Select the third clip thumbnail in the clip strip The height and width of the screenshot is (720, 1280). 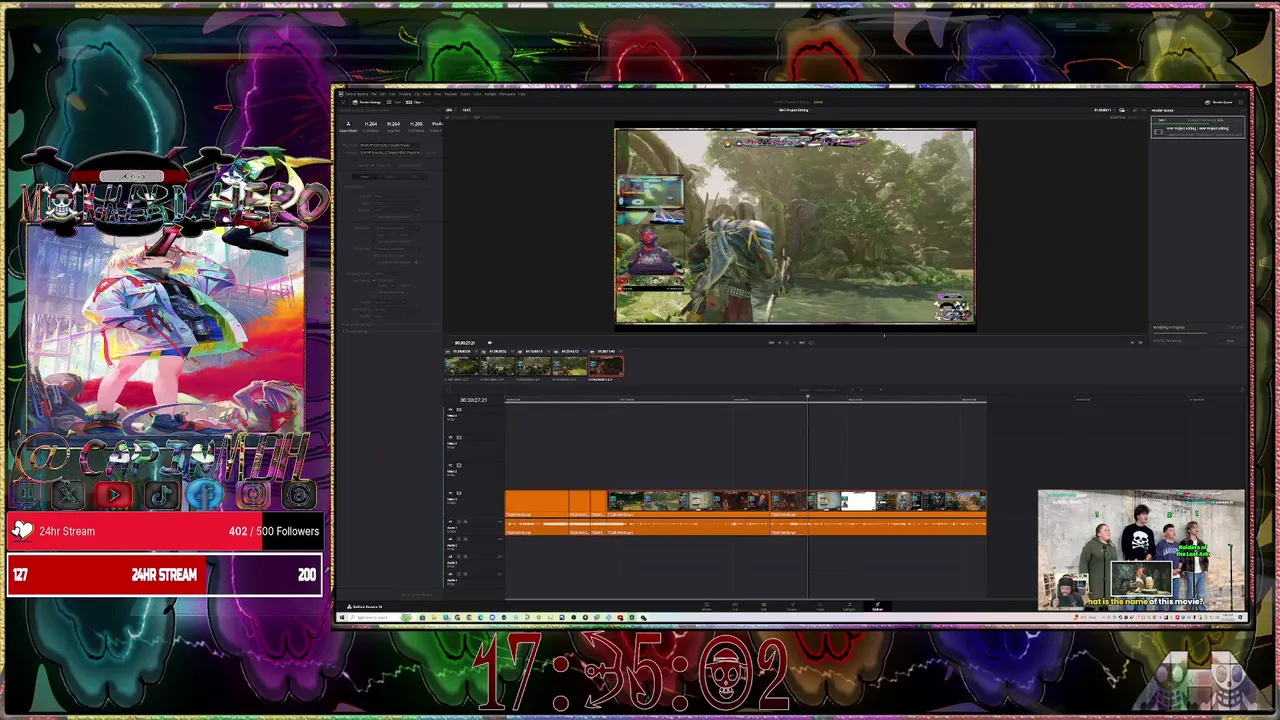(534, 366)
